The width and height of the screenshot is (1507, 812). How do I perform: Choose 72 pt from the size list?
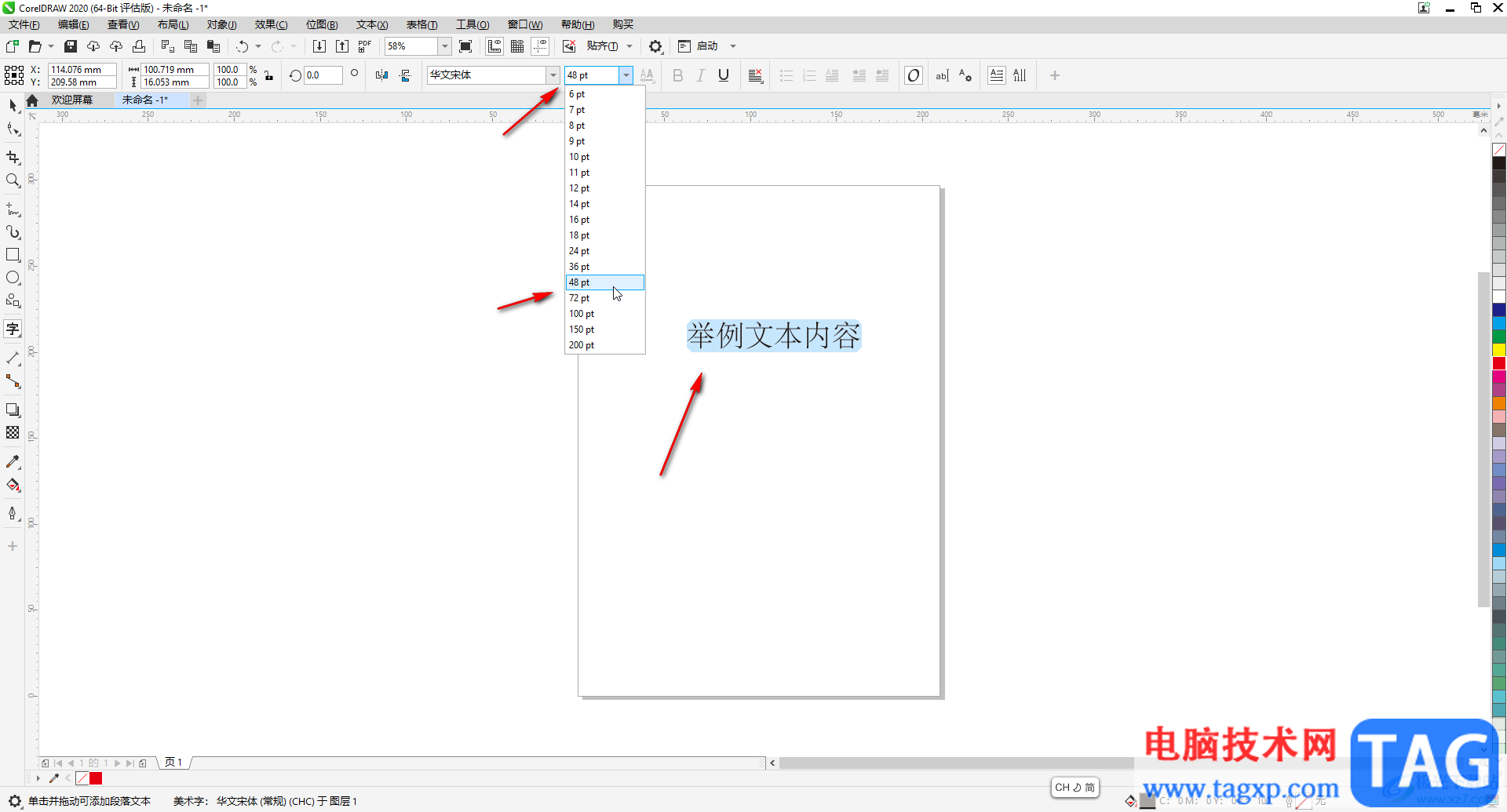point(604,298)
